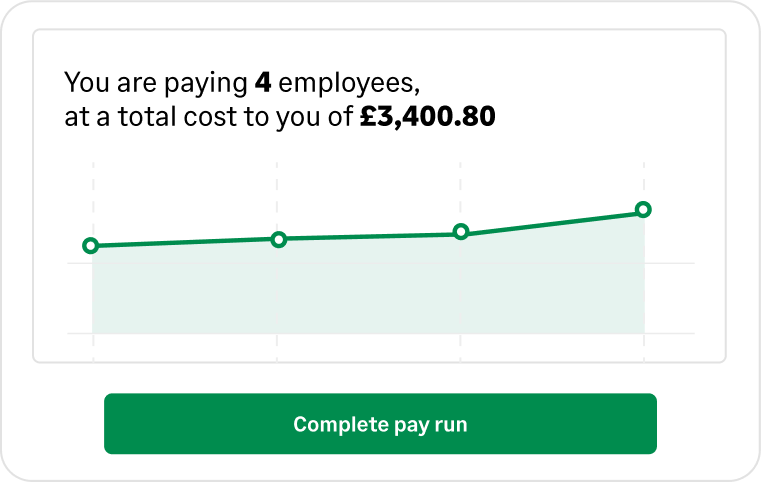
Task: Click the steep line segment before last point
Action: 552,221
